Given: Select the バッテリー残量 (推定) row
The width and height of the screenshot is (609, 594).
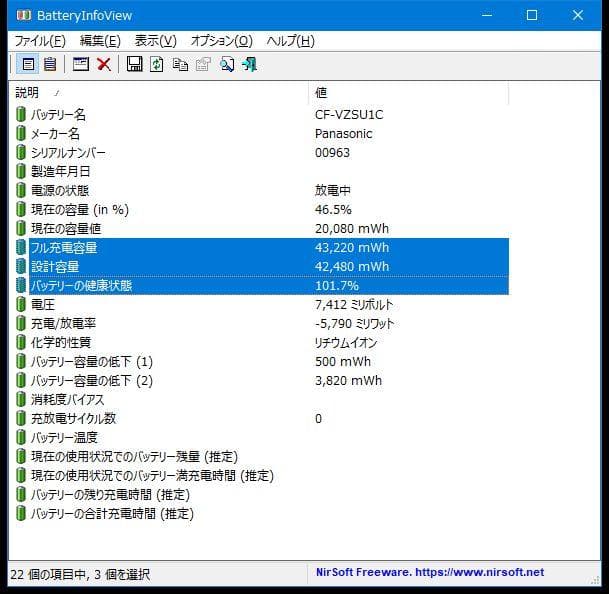Looking at the screenshot, I should pyautogui.click(x=262, y=457).
